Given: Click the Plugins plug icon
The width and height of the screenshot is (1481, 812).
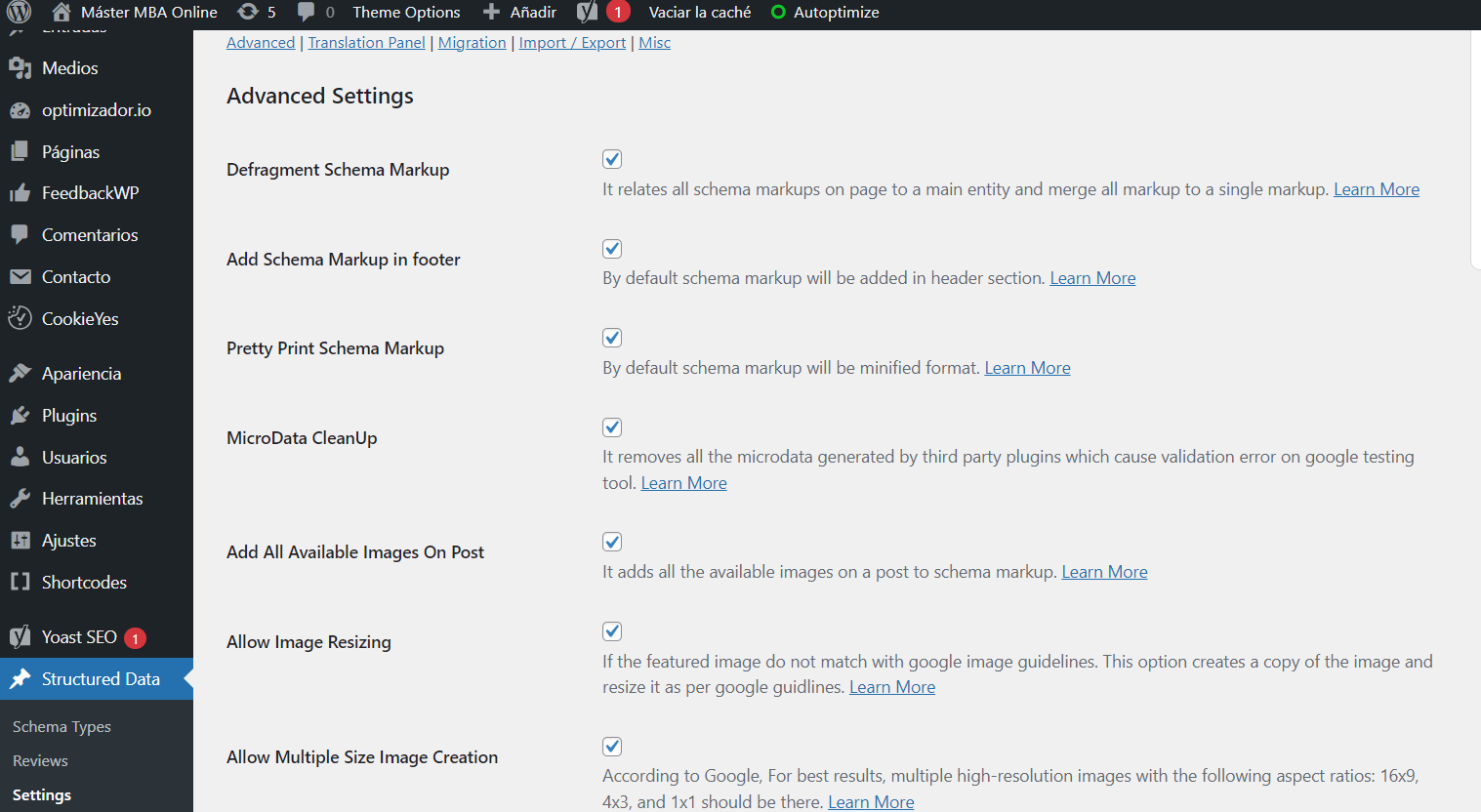Looking at the screenshot, I should click(20, 416).
